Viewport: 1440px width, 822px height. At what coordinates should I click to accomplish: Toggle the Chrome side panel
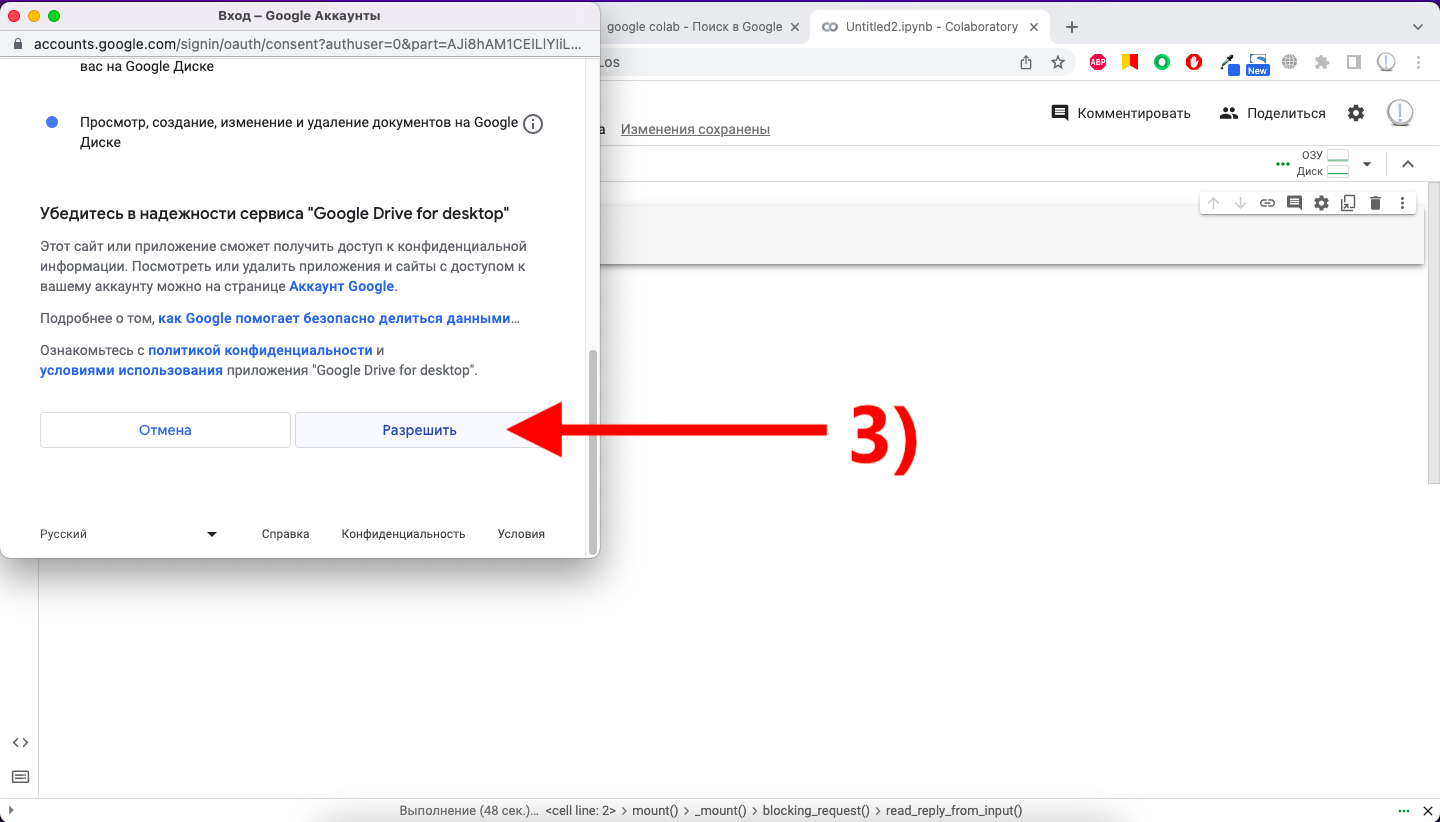1354,62
